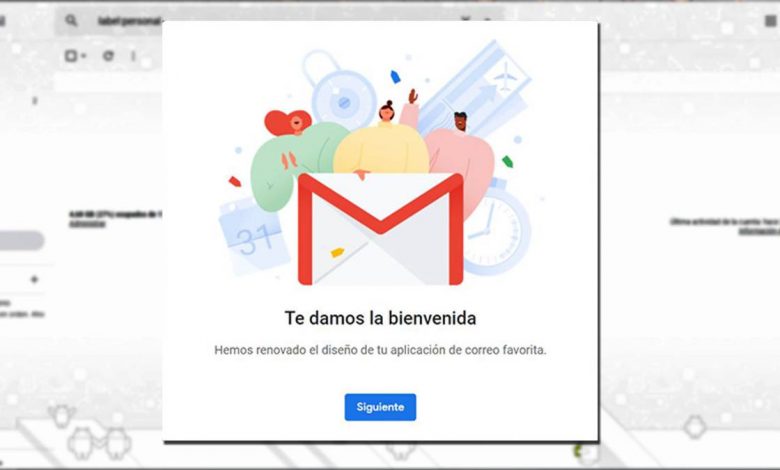This screenshot has width=780, height=470.
Task: Focus the blurred mail search field
Action: tap(279, 21)
